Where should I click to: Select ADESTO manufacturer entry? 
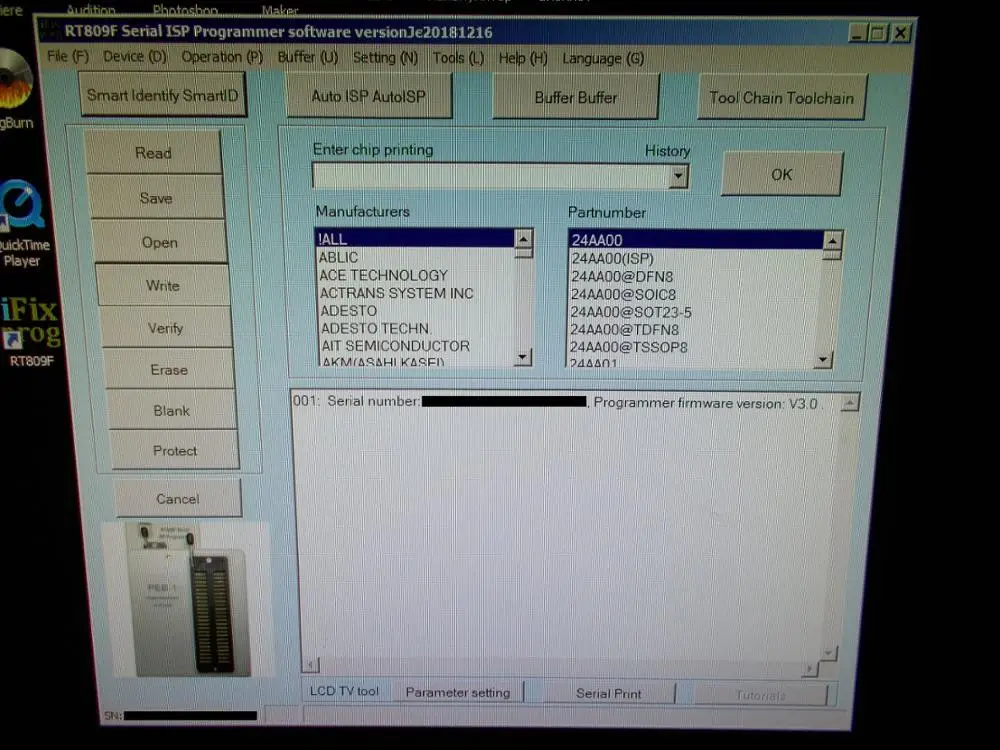(416, 311)
